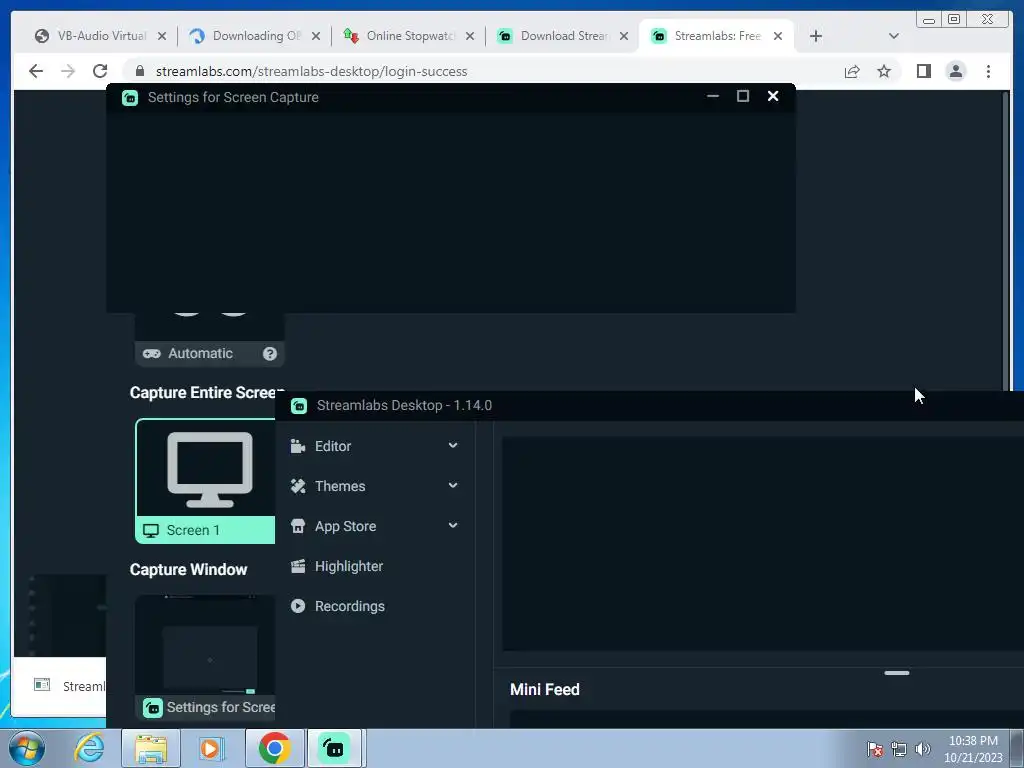Toggle Chrome side panel icon

(923, 71)
